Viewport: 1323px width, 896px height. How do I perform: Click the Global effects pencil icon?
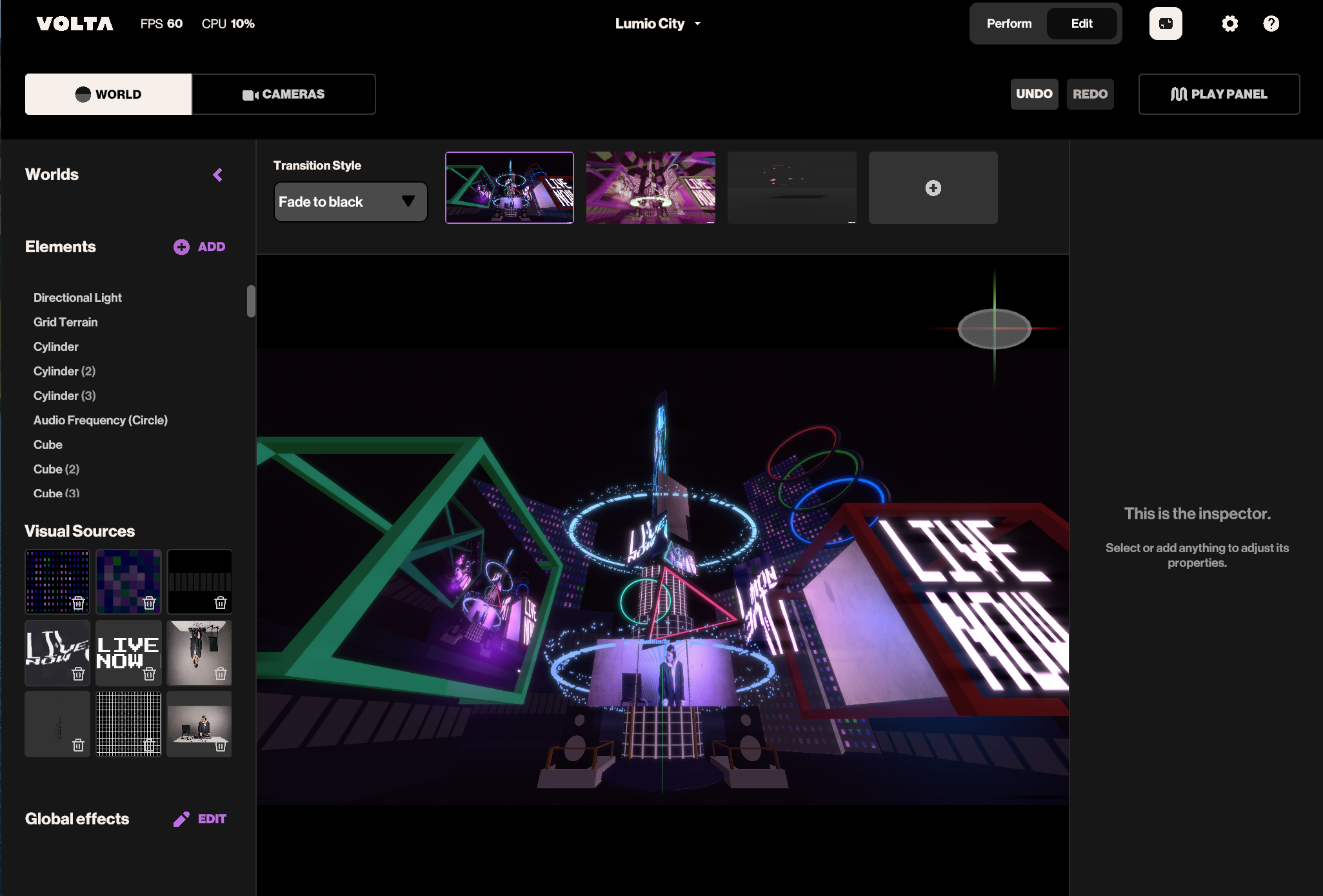point(181,819)
